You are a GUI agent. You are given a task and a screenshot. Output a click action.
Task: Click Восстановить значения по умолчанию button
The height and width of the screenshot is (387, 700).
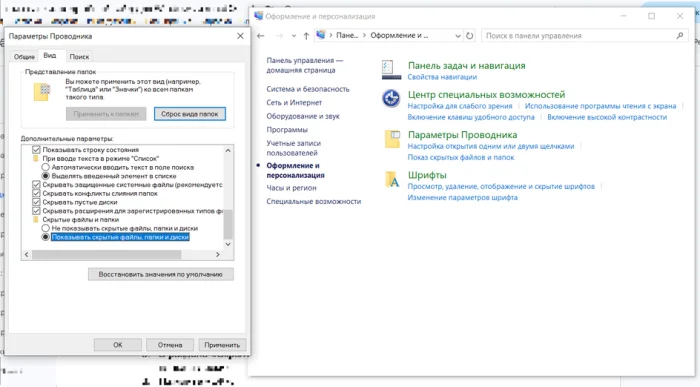[161, 274]
